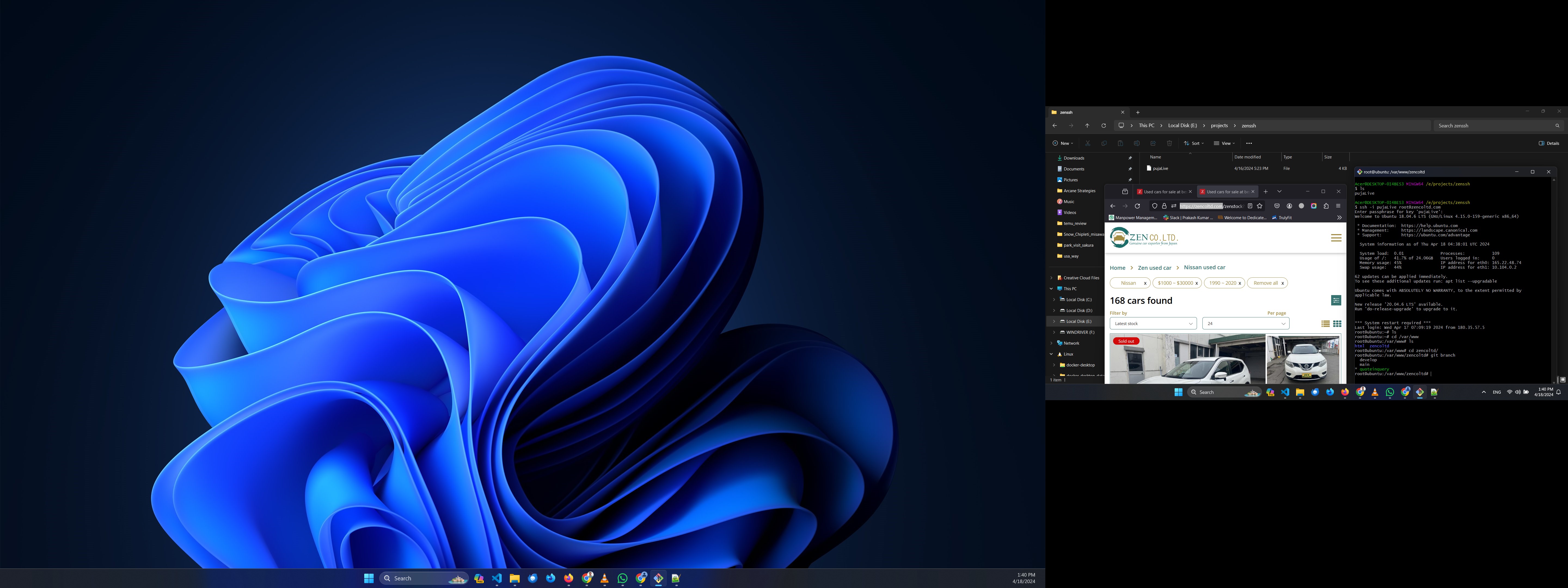
Task: Open the Firefox account icon
Action: tap(1289, 206)
